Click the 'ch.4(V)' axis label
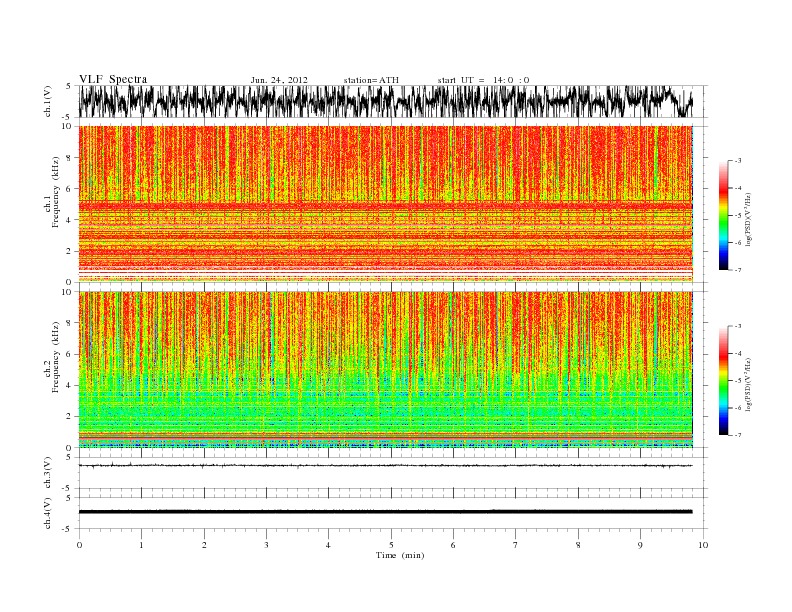Image resolution: width=792 pixels, height=612 pixels. pos(48,513)
